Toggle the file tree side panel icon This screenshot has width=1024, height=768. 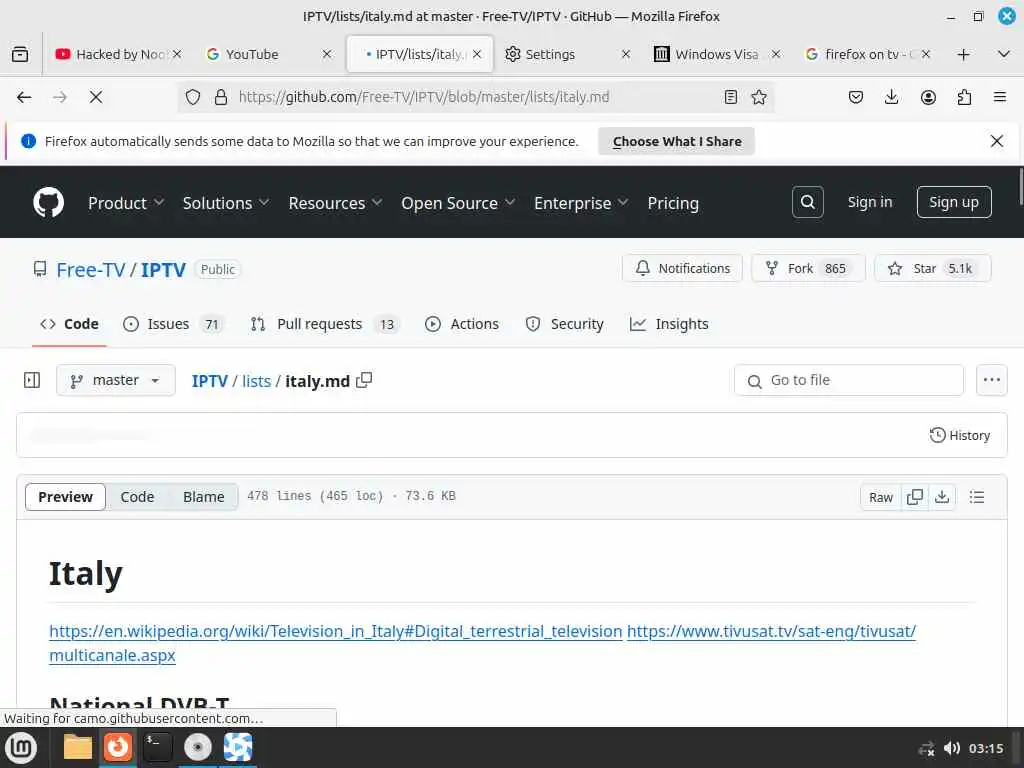pos(32,380)
